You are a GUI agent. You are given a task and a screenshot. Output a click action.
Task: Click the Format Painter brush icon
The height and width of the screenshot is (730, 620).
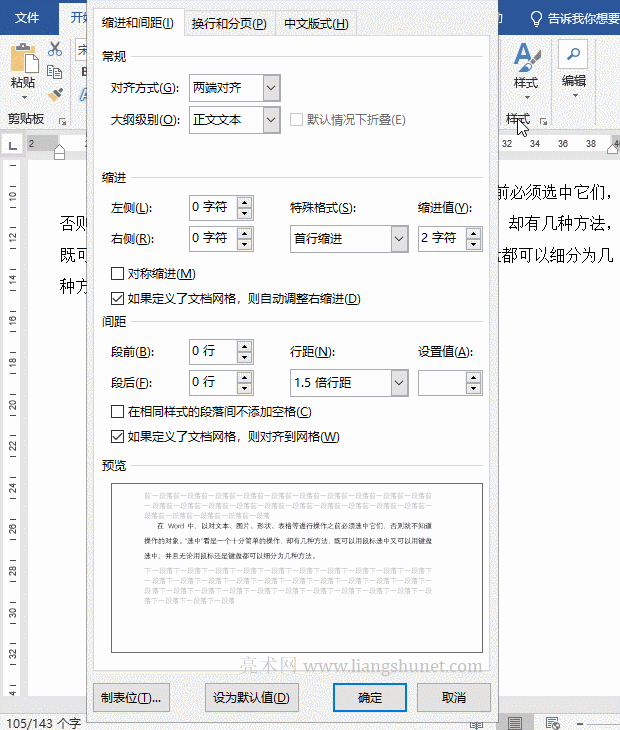point(55,94)
